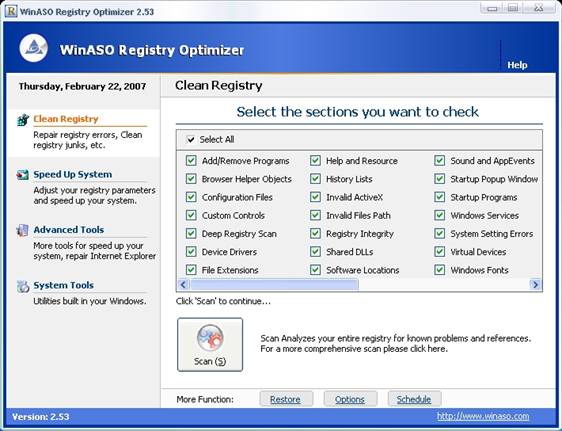
Task: Click the Clean Registry sidebar icon
Action: pyautogui.click(x=23, y=120)
